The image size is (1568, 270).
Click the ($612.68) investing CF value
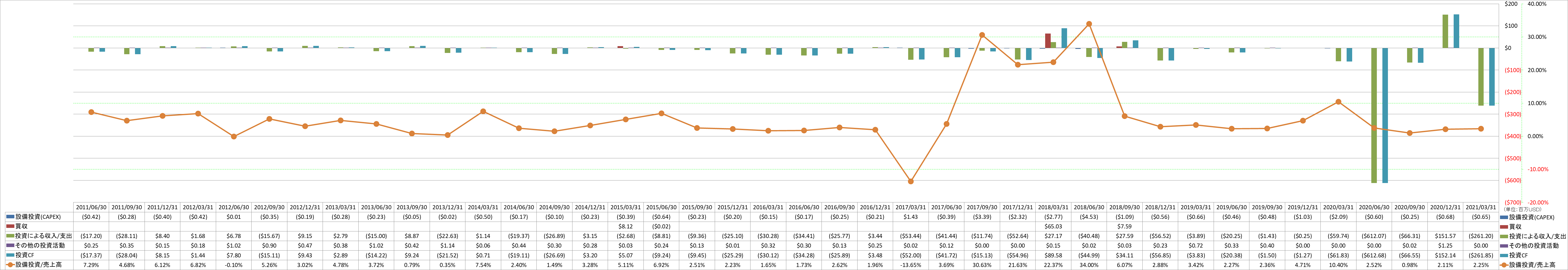[1374, 255]
